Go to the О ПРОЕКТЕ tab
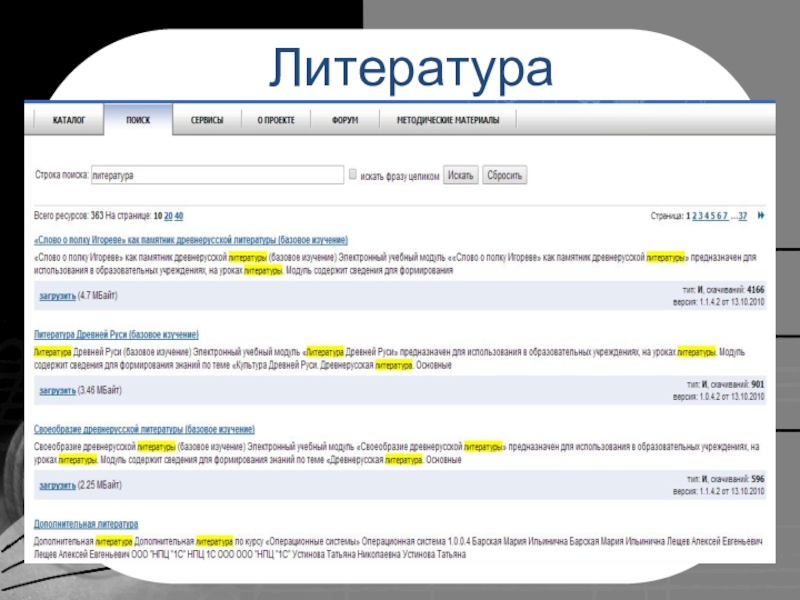Viewport: 800px width, 600px height. click(275, 120)
